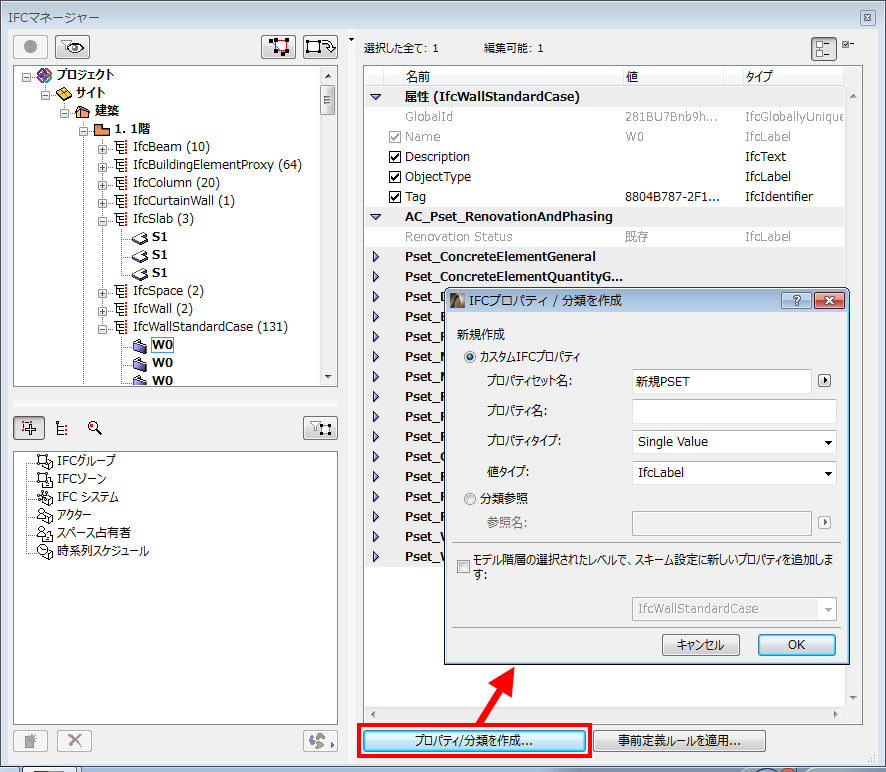Select the first S1 slab item

159,237
